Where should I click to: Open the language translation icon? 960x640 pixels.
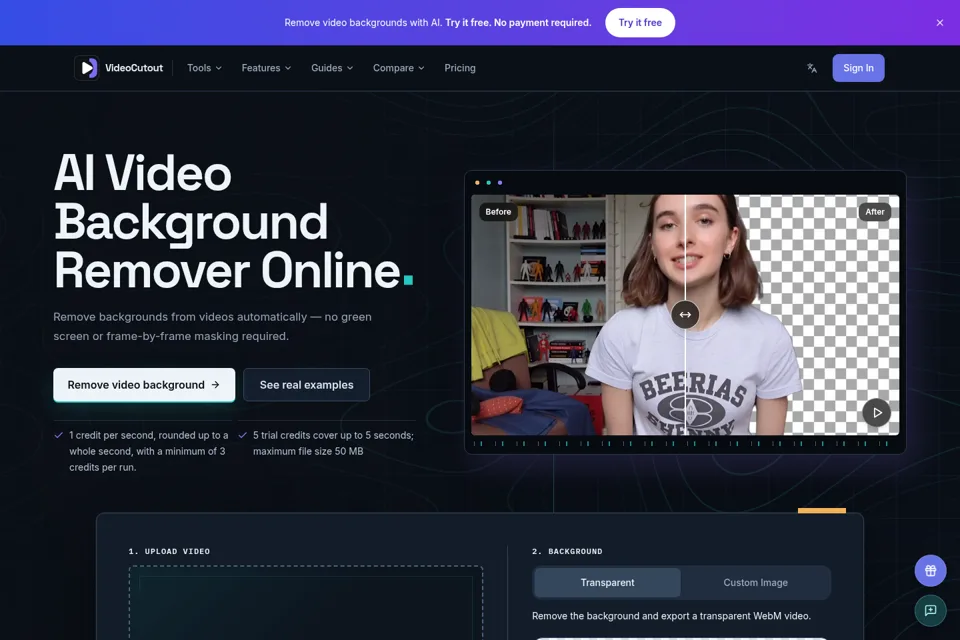(812, 68)
